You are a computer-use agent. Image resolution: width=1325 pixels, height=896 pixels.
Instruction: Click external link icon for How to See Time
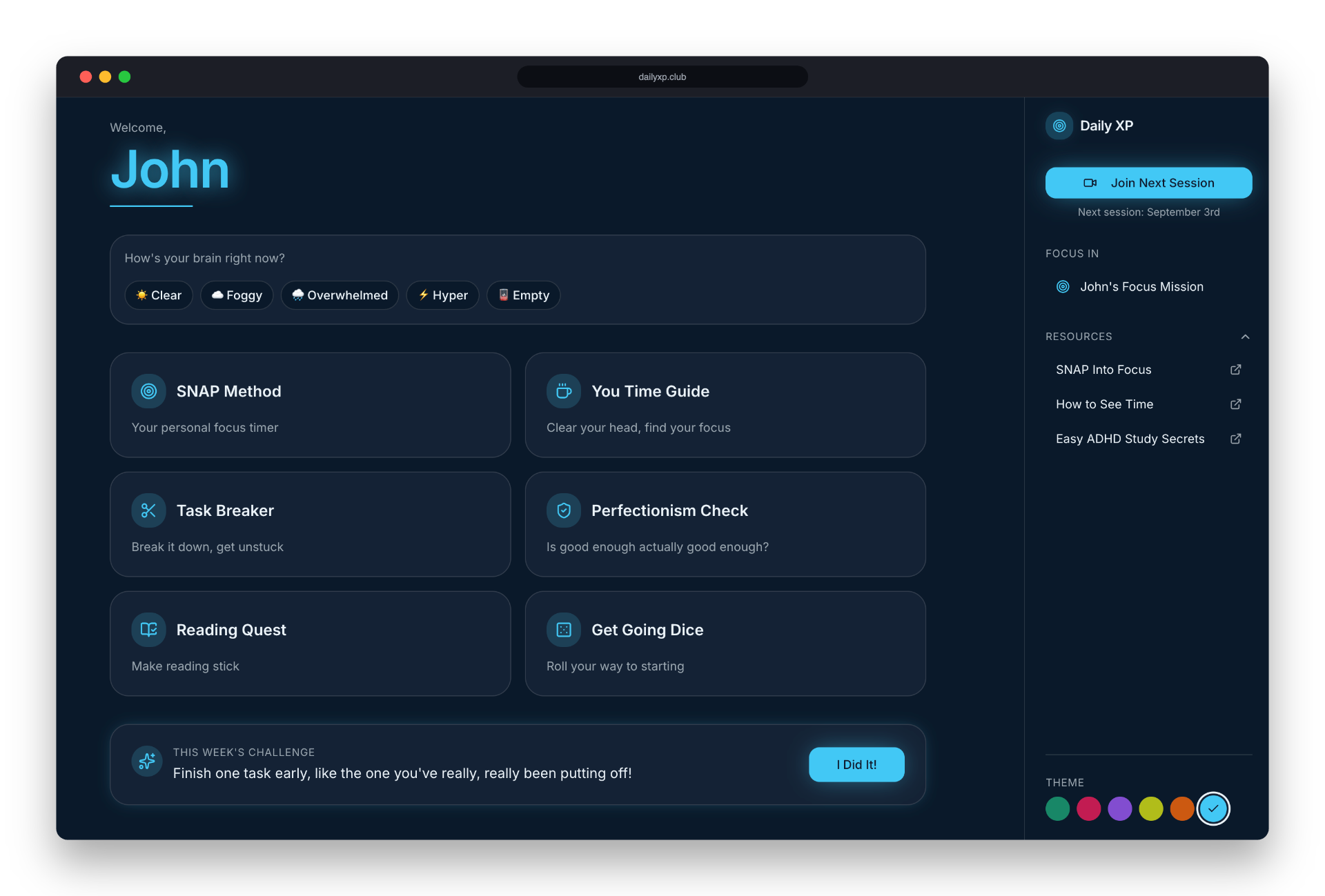pos(1236,404)
